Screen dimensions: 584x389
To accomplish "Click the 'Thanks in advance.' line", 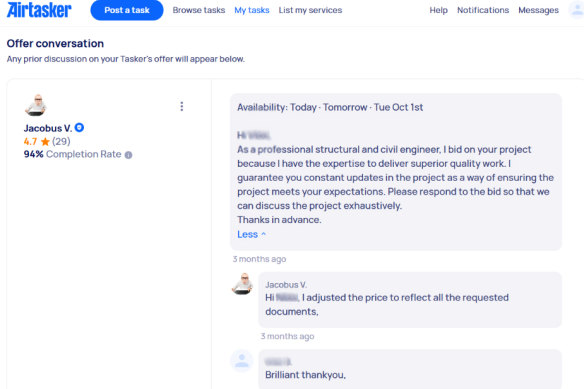I will [x=279, y=220].
